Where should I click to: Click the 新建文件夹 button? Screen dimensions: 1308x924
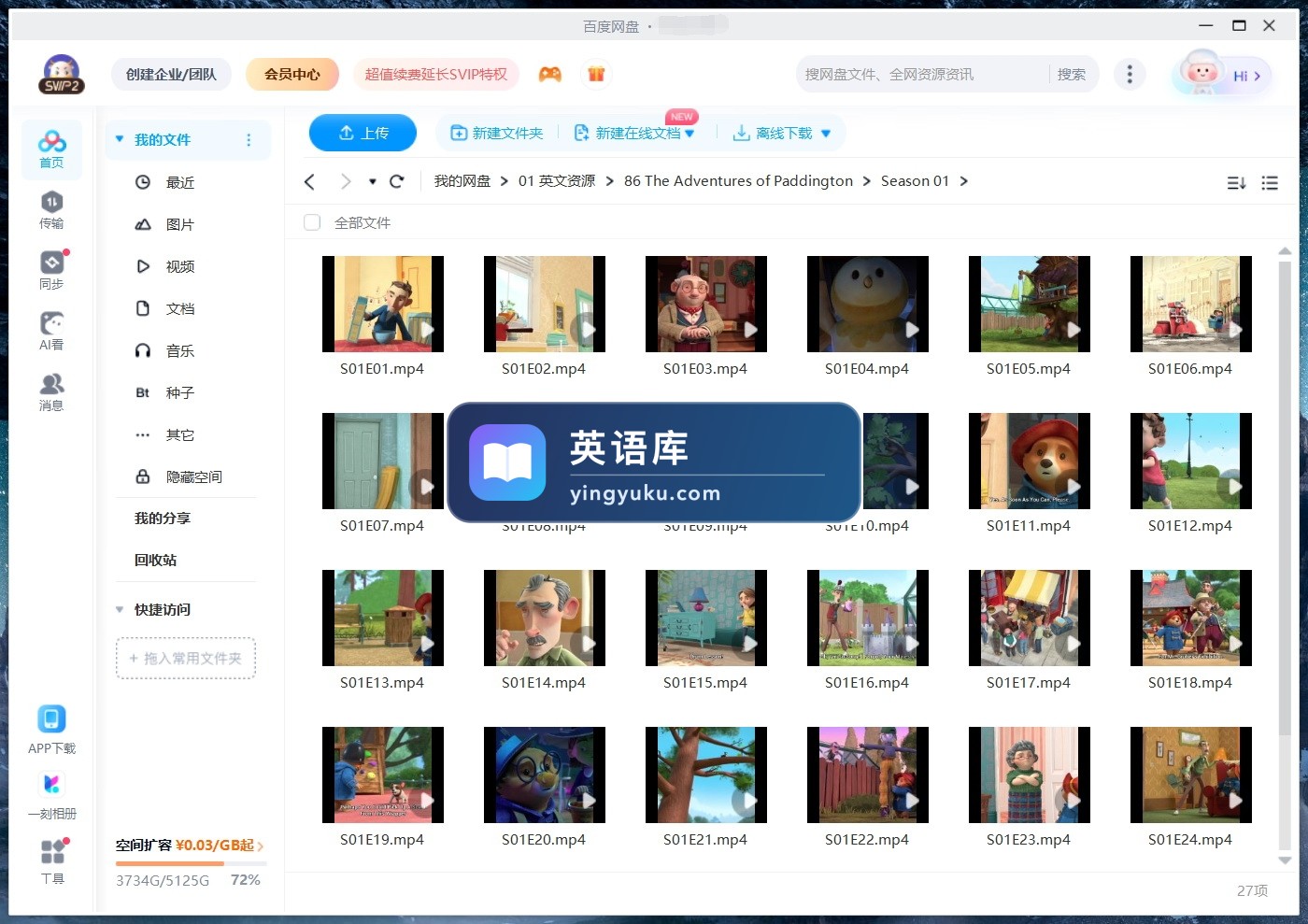(497, 133)
